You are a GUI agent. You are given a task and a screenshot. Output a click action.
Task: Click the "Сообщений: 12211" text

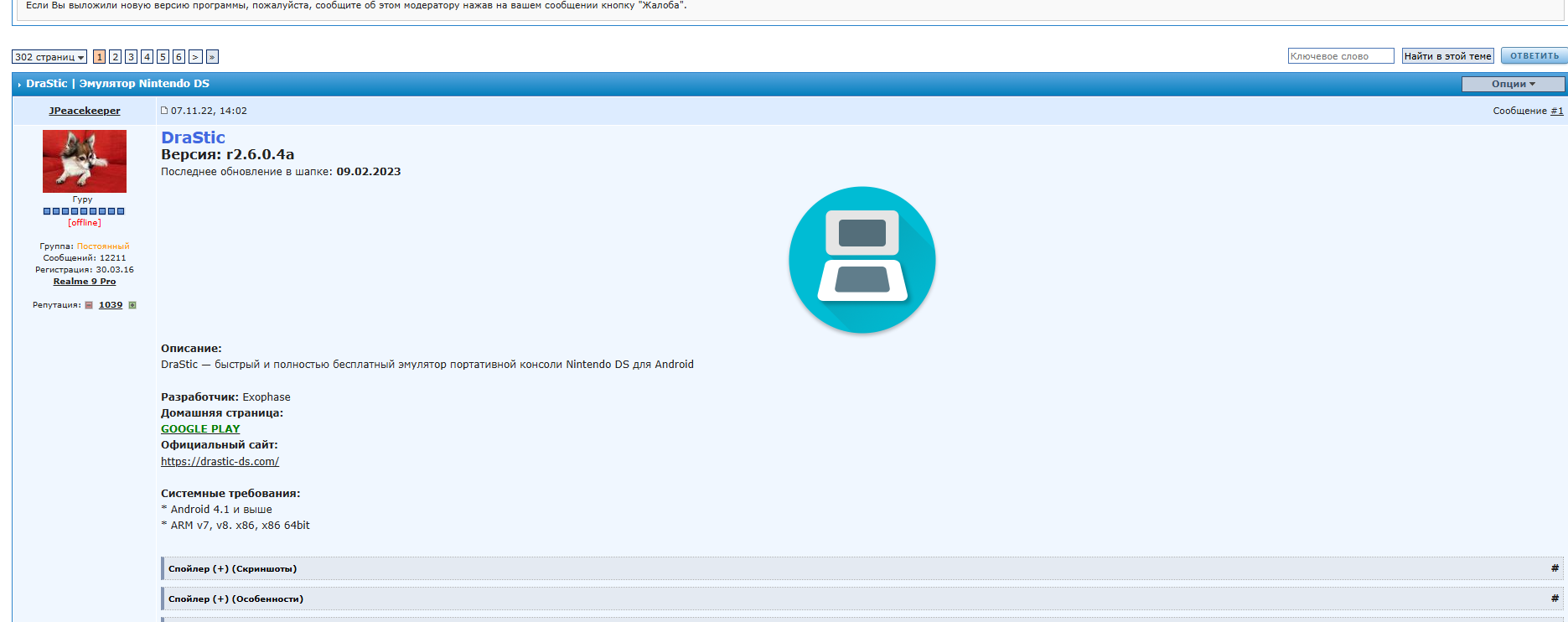tap(85, 258)
